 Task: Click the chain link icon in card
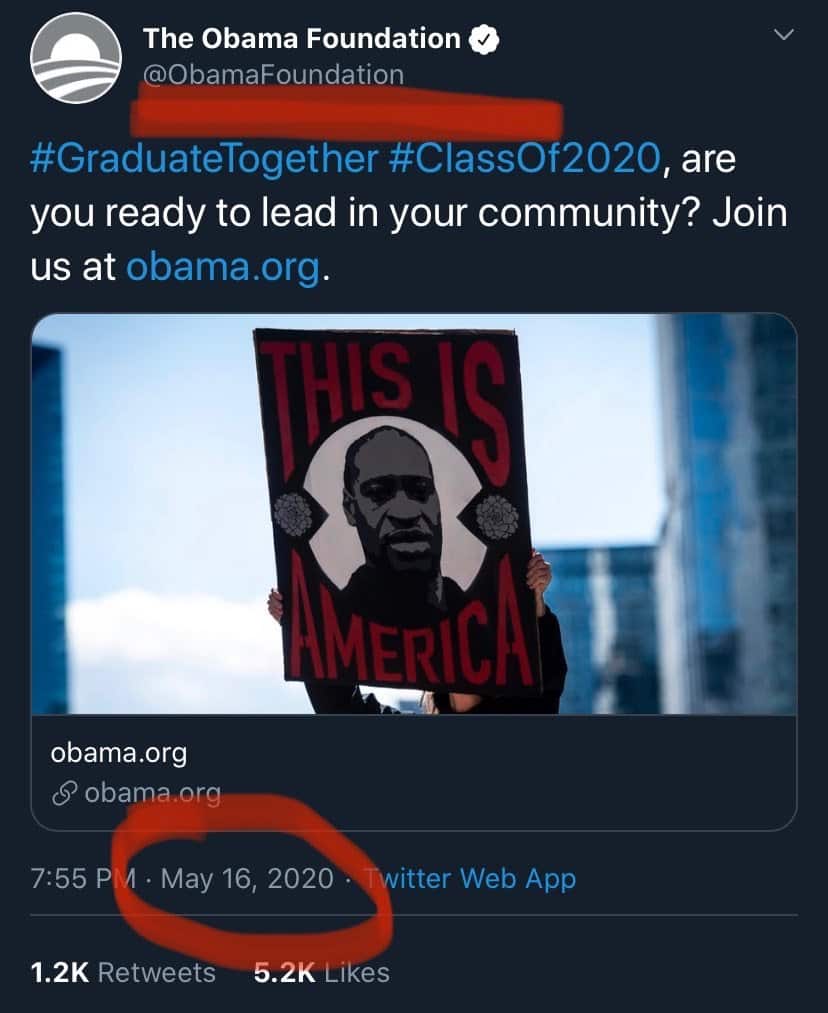tap(65, 793)
